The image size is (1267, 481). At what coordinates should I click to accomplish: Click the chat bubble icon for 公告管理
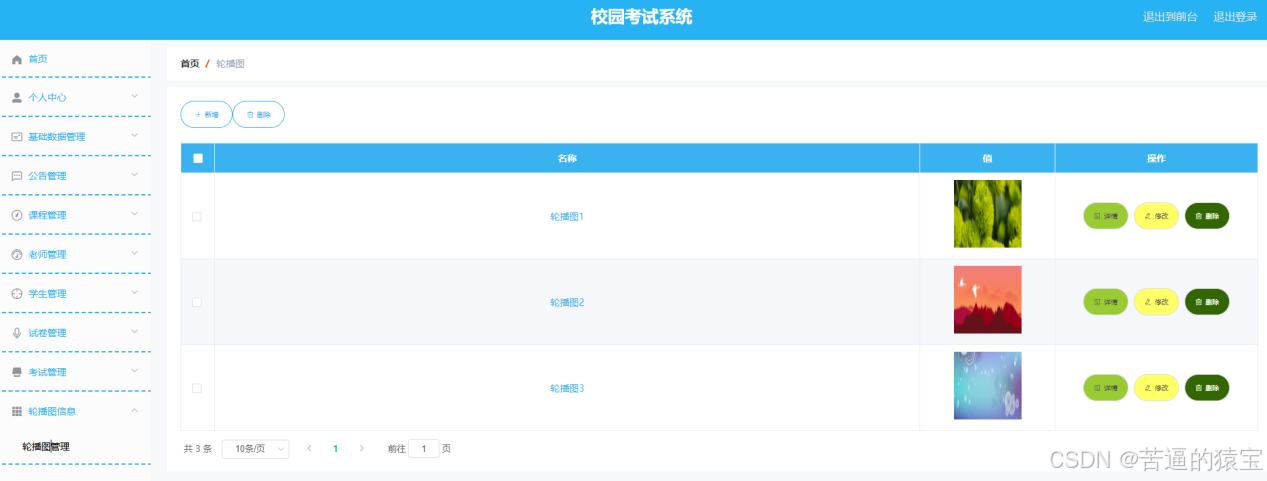[16, 176]
